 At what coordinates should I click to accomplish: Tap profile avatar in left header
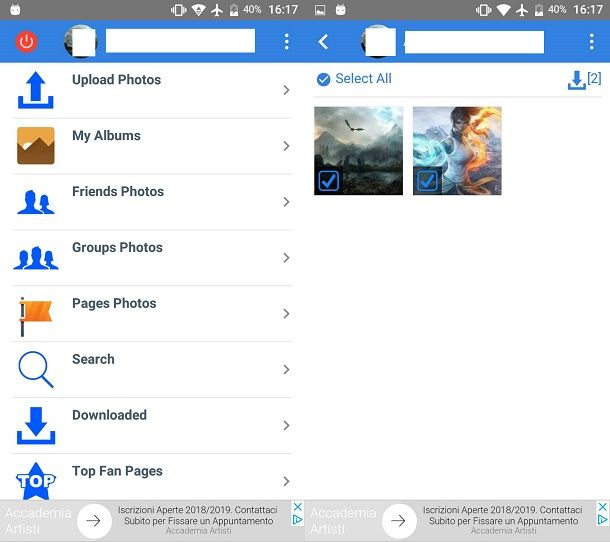(81, 41)
